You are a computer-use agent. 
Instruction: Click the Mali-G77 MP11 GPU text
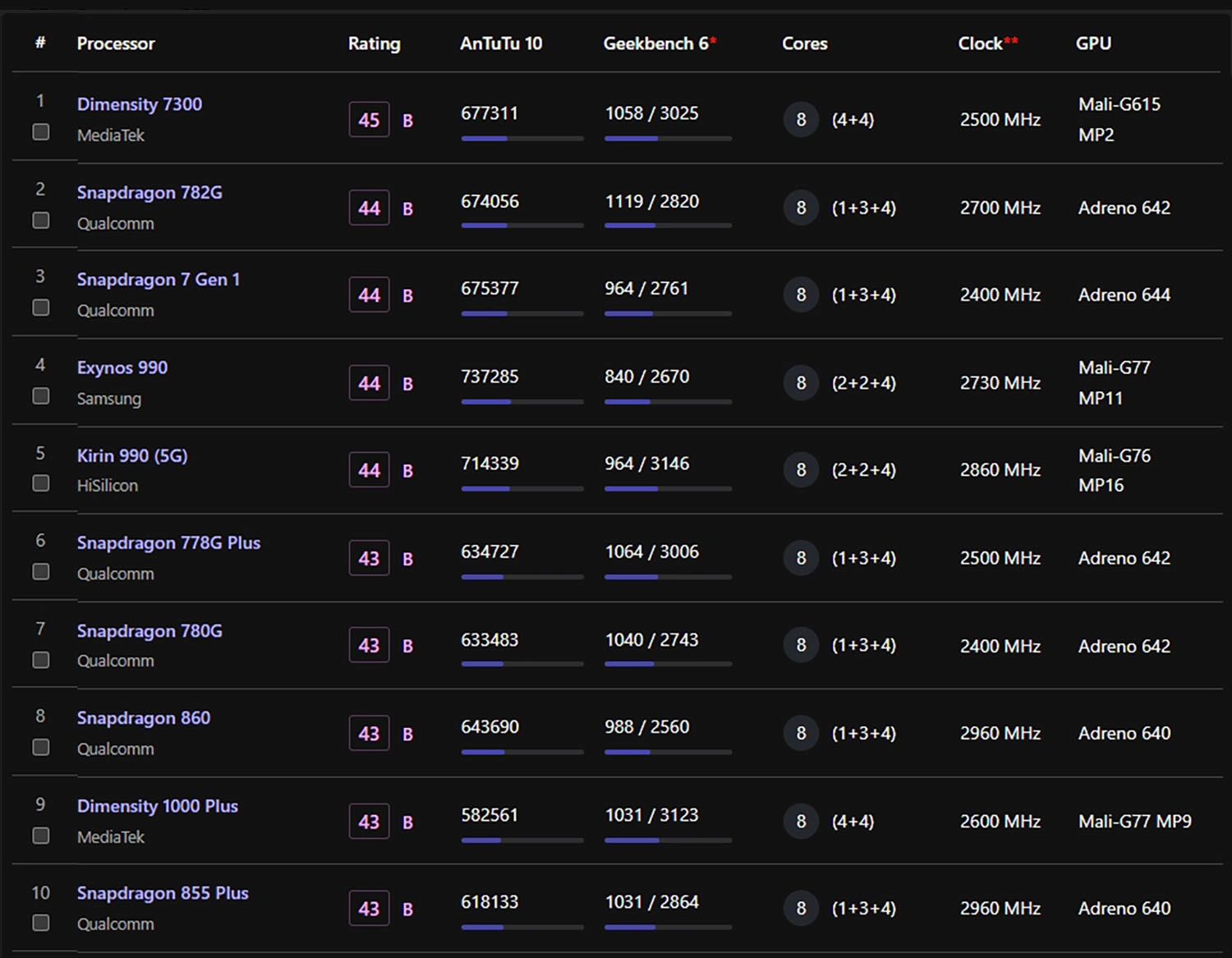coord(1115,383)
